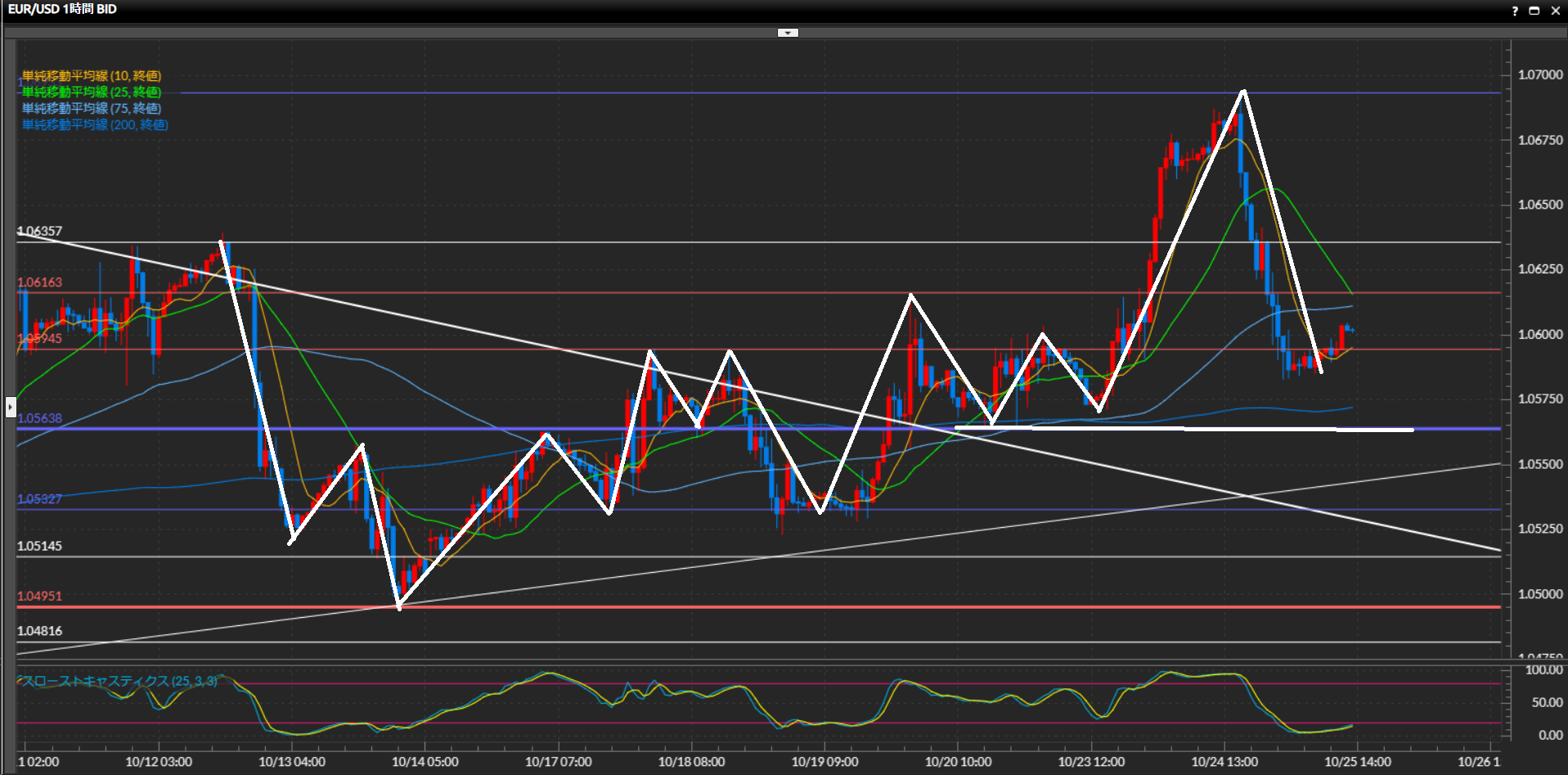Click the 1.06357 horizontal line label
The width and height of the screenshot is (1568, 775).
click(x=39, y=232)
